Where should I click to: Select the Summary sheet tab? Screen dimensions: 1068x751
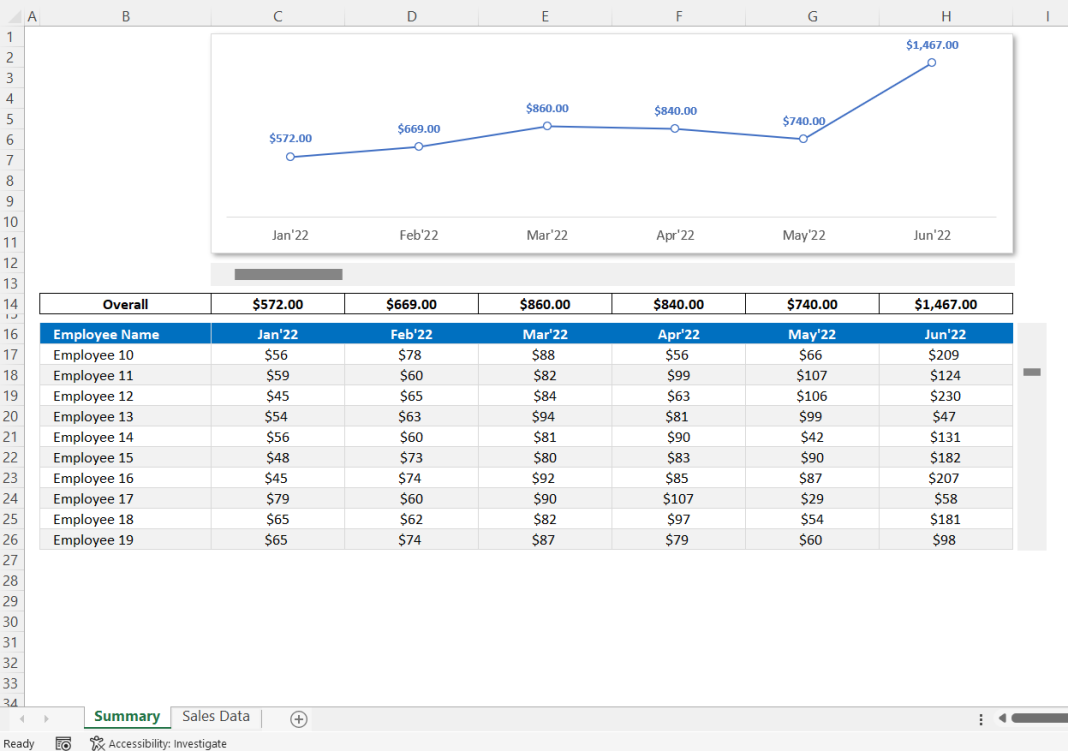pos(126,717)
